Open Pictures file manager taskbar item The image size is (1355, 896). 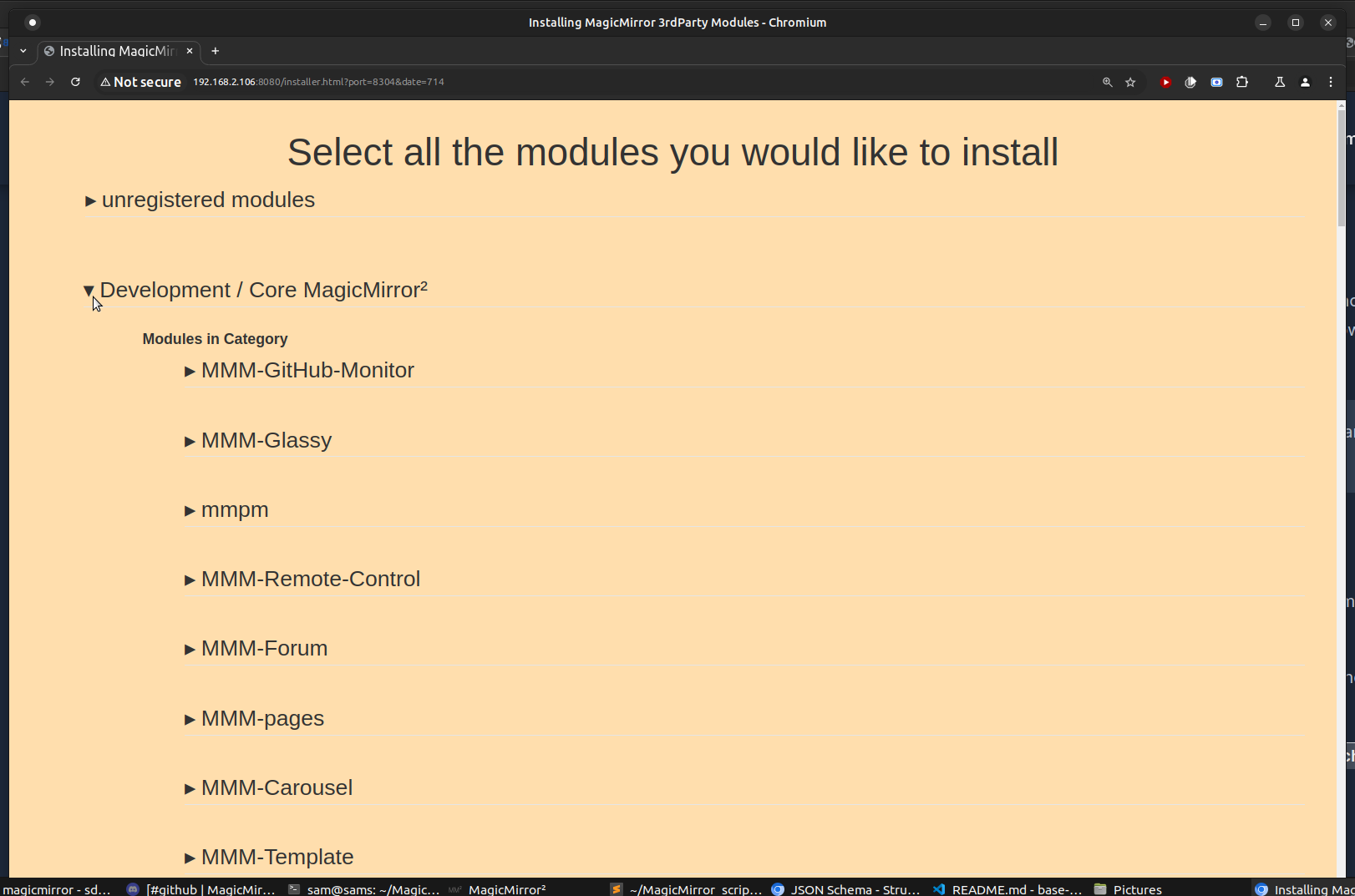(x=1128, y=889)
